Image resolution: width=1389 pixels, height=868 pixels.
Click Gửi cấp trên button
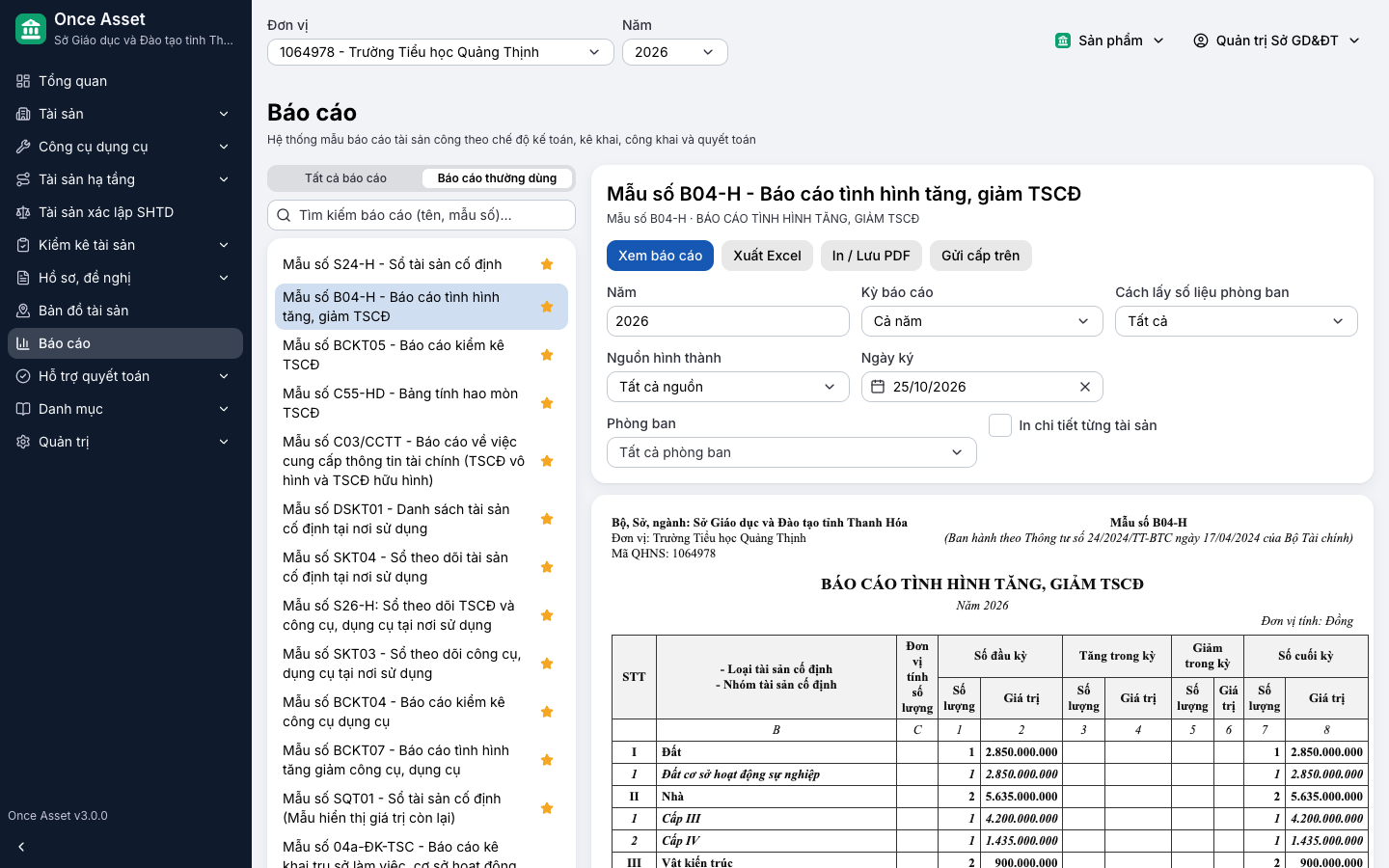pyautogui.click(x=980, y=256)
